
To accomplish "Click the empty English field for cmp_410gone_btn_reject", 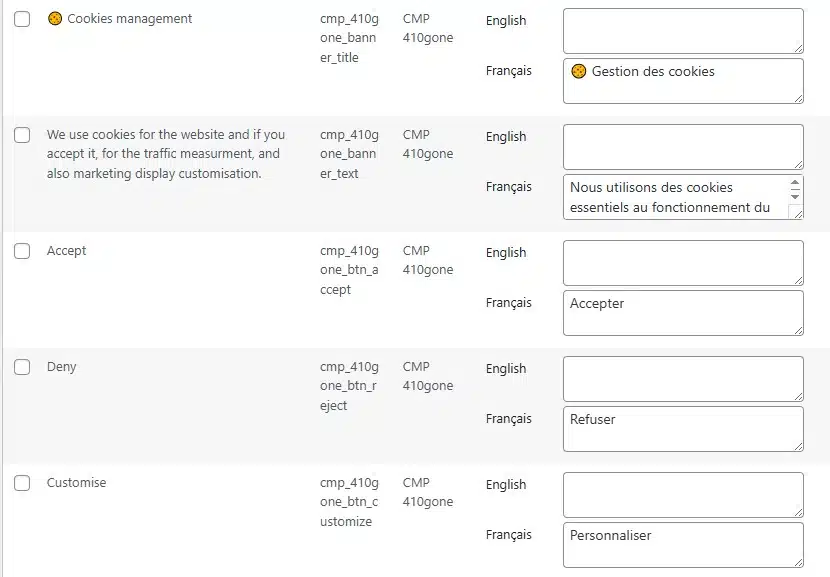I will [682, 378].
